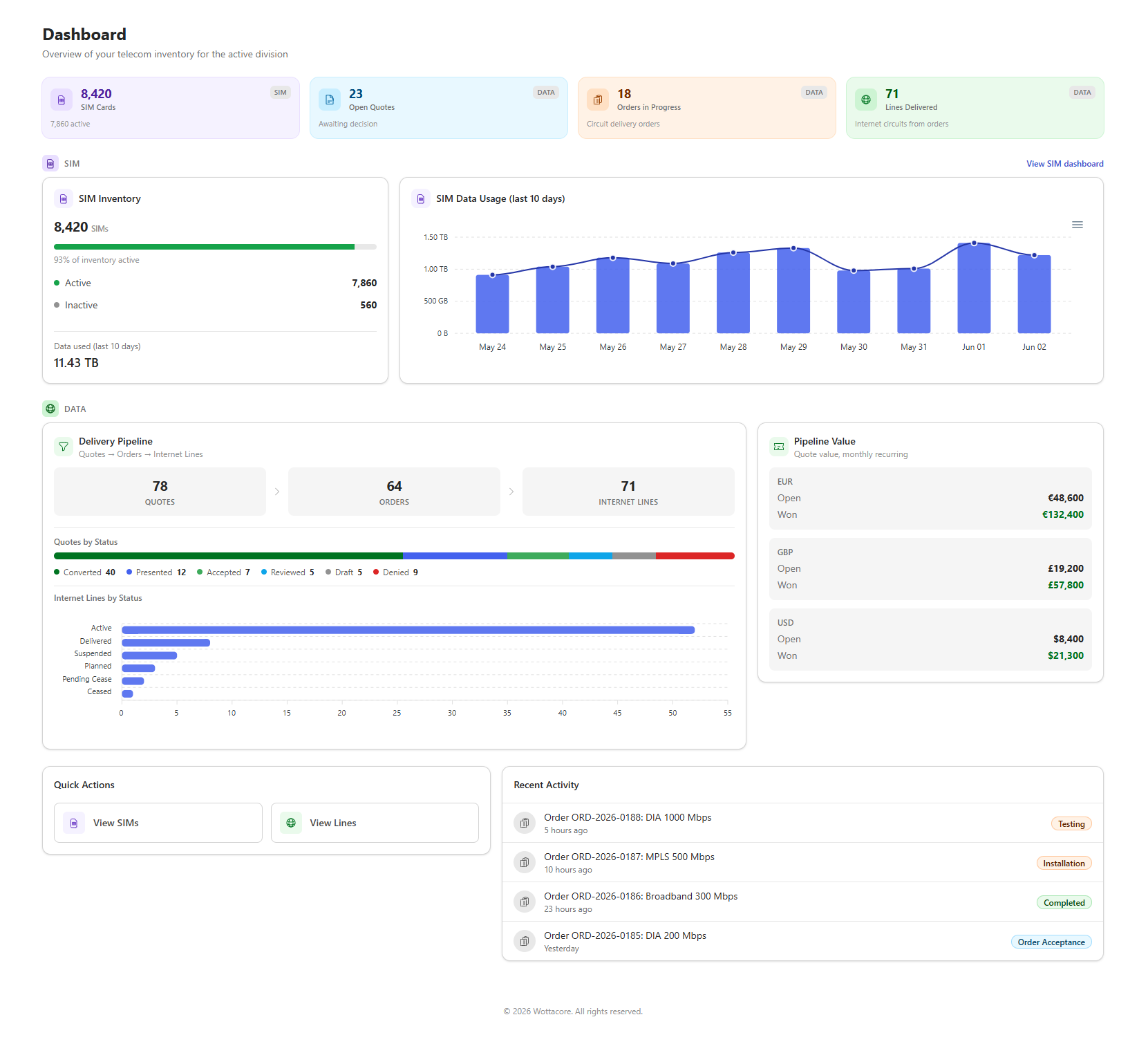
Task: Click the Active internet lines bar
Action: click(x=408, y=630)
